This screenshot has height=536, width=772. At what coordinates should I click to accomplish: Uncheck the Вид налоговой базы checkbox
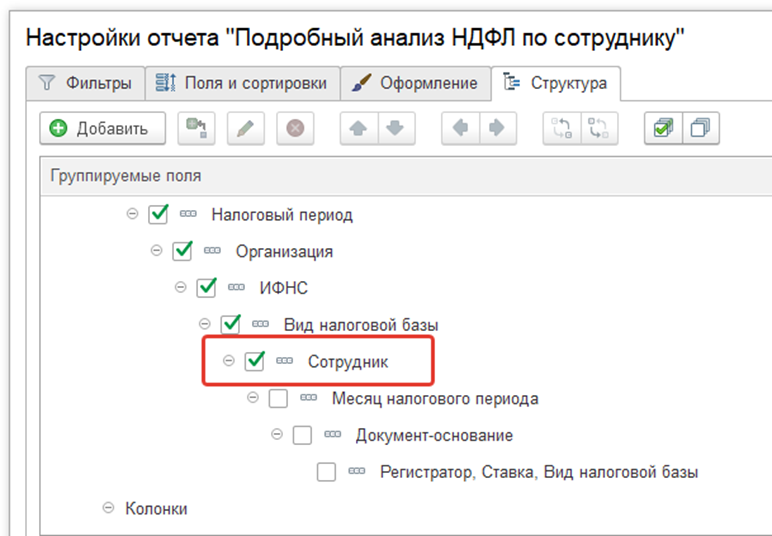[x=230, y=324]
